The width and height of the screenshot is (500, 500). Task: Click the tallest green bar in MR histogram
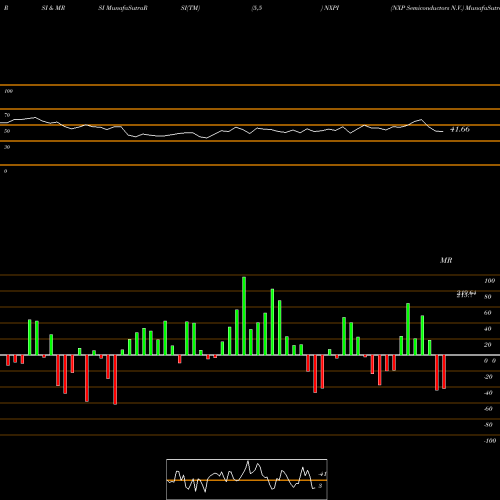coord(244,316)
